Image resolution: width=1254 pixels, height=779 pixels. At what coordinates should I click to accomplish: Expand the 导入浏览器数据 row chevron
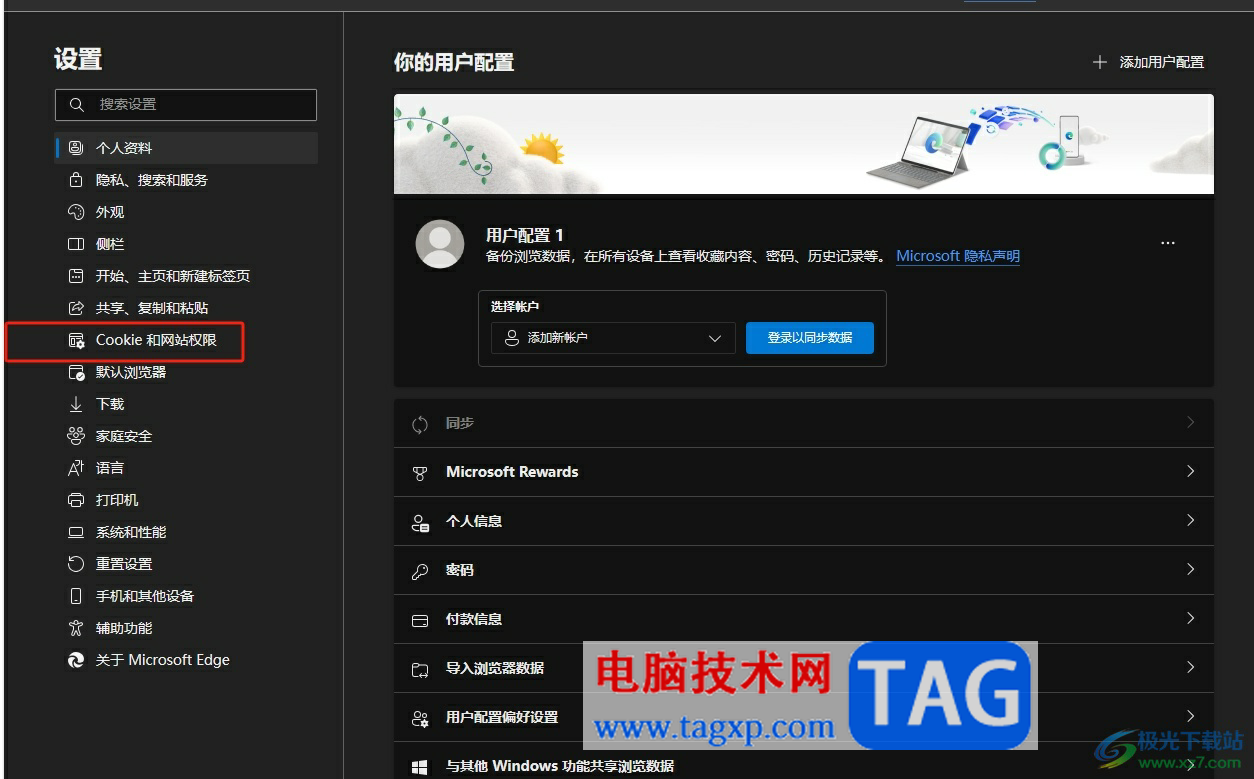coord(1190,667)
